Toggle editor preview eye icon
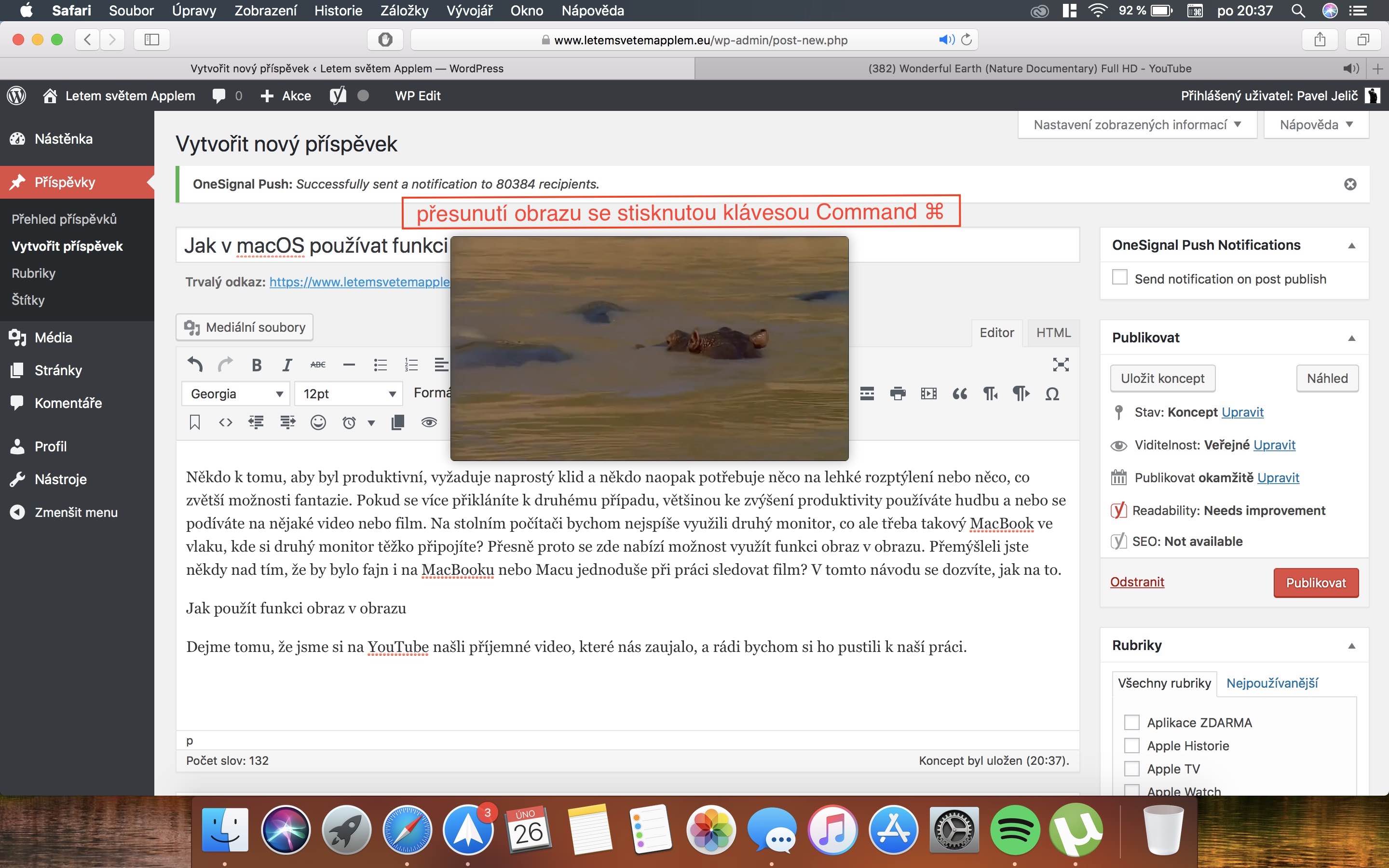 point(429,422)
